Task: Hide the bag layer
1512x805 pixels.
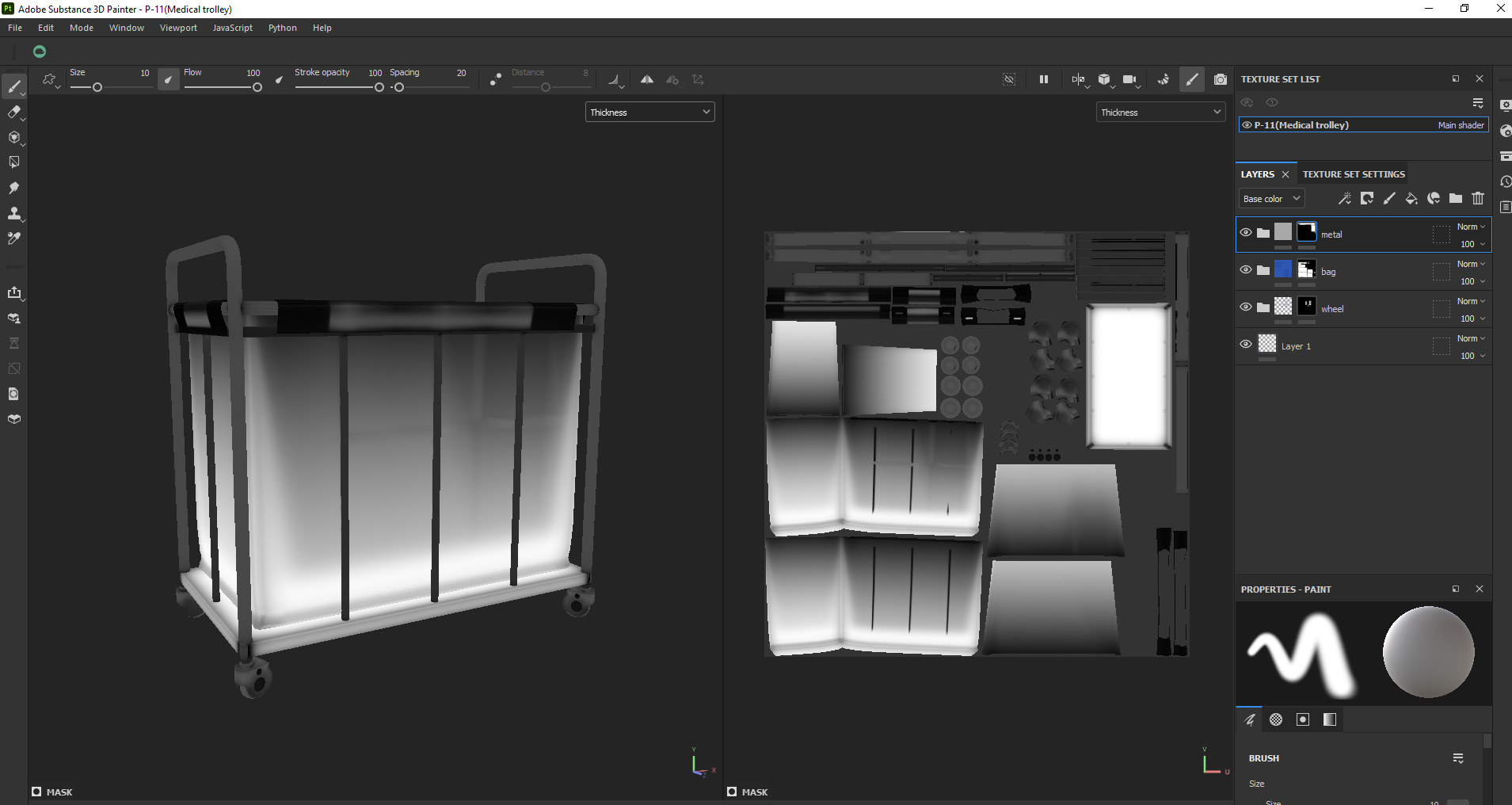Action: coord(1246,270)
